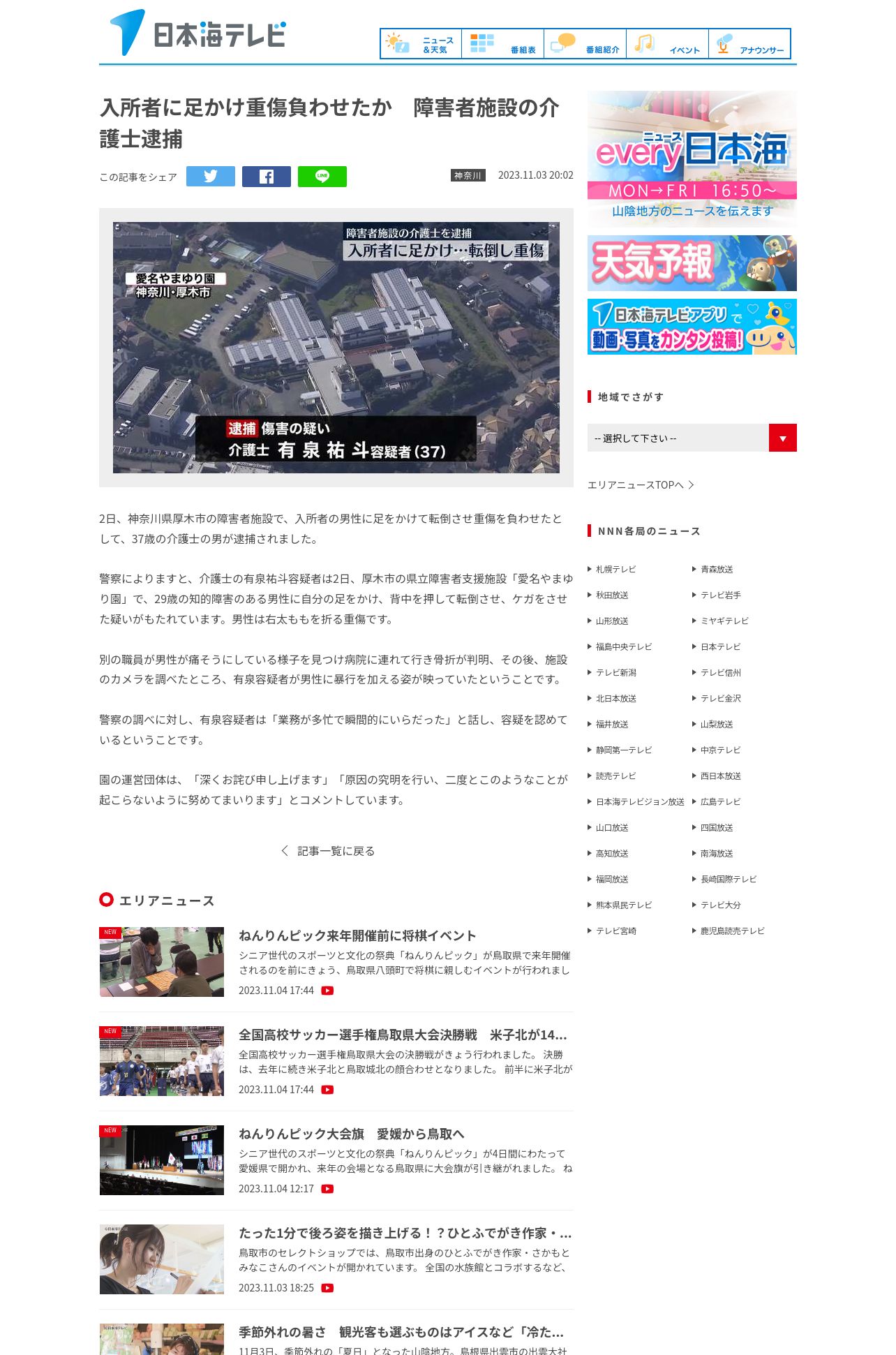The height and width of the screenshot is (1355, 896).
Task: Open ねんりんピック大会旗 愛媛から鳥取へ article
Action: (352, 1134)
